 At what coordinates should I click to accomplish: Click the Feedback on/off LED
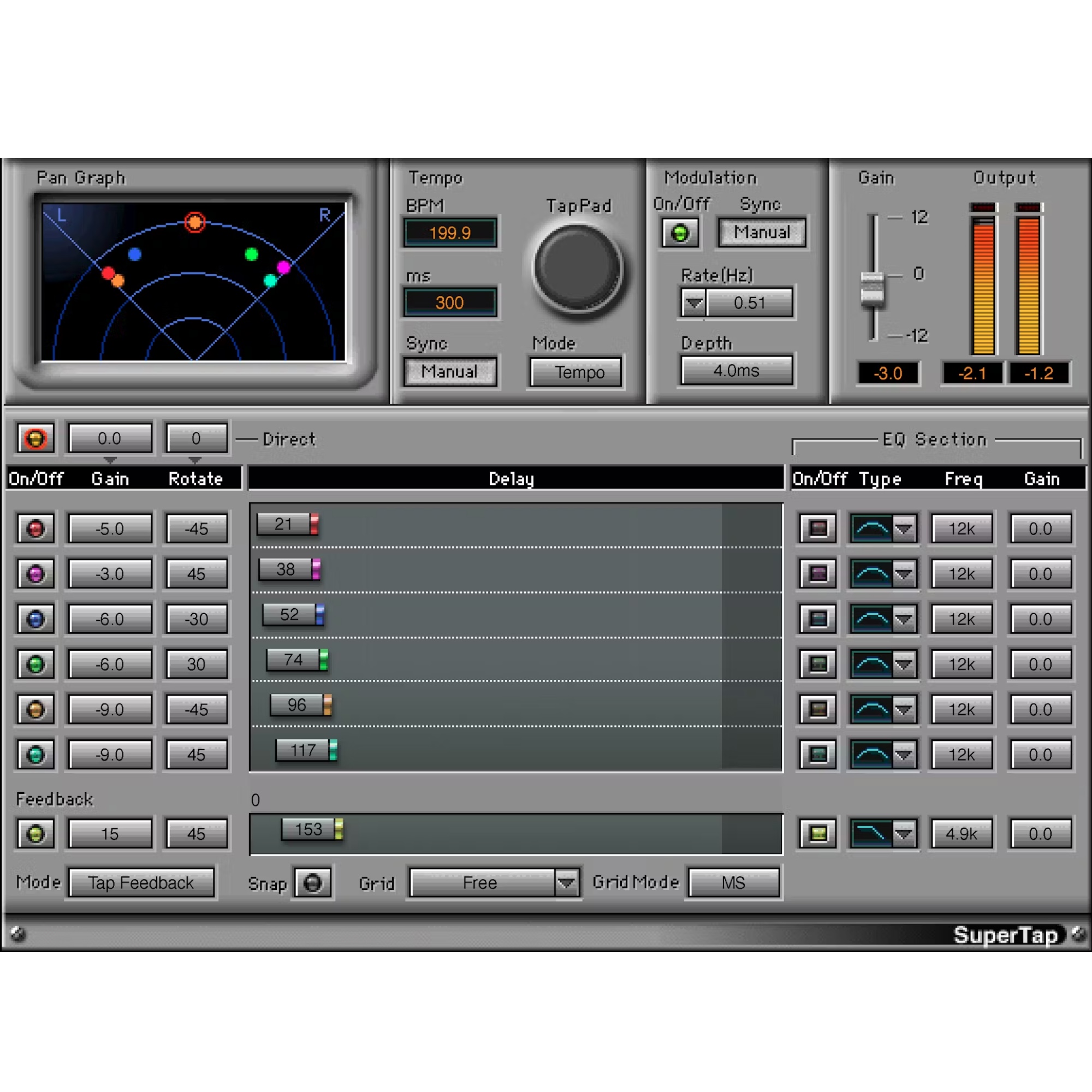click(35, 833)
